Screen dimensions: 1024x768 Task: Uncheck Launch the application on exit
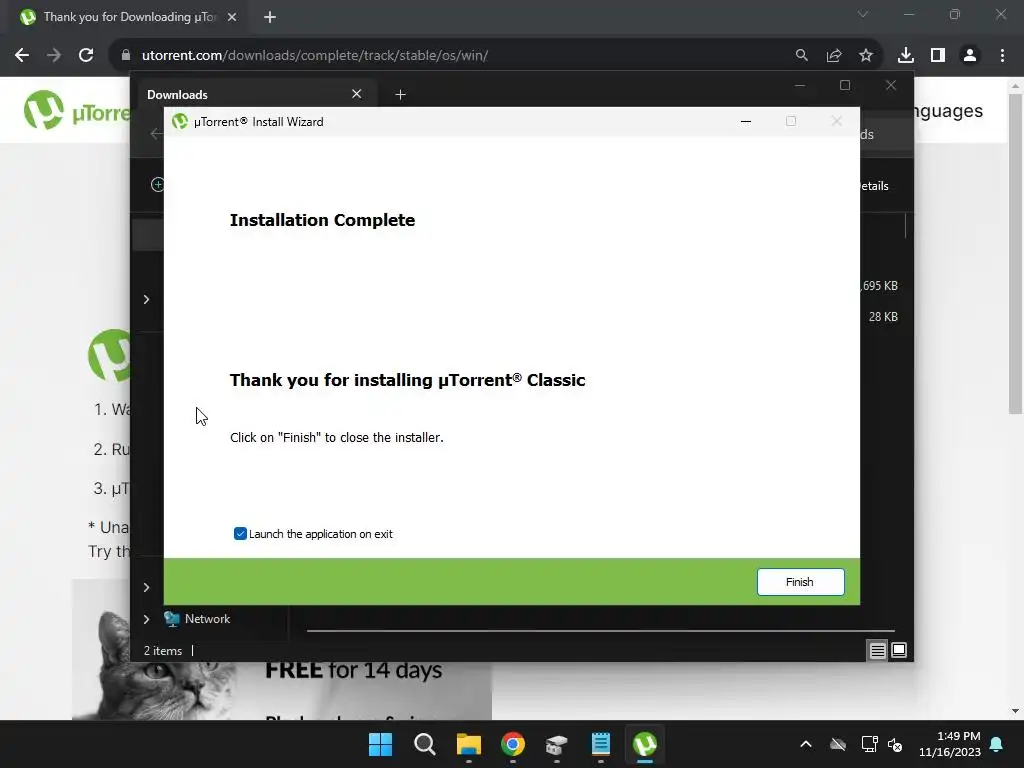240,534
